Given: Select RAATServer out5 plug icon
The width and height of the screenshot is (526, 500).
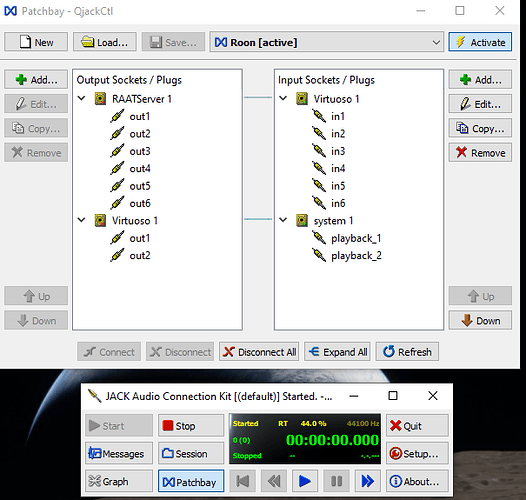Looking at the screenshot, I should click(x=117, y=186).
